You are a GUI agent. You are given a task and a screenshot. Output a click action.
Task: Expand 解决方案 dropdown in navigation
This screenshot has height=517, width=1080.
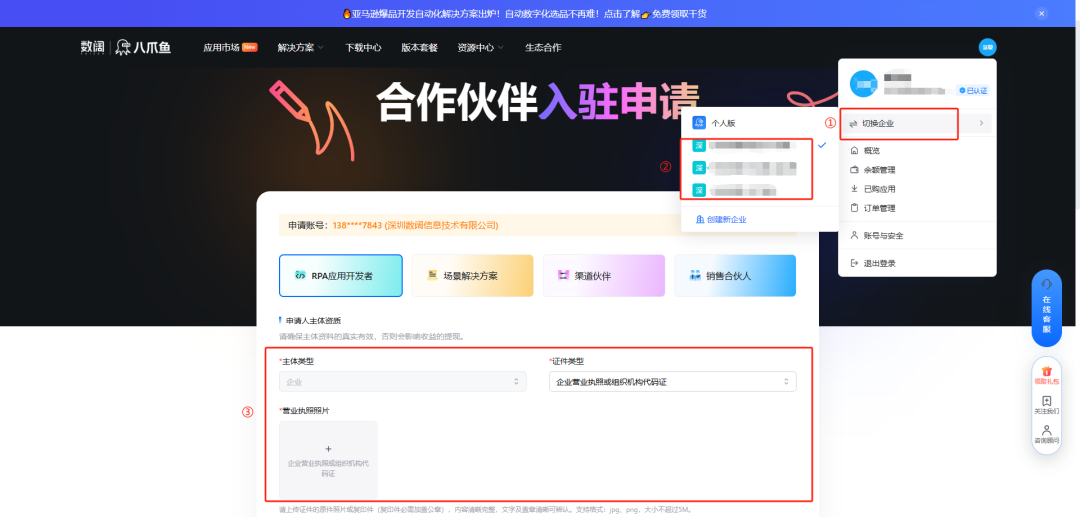pyautogui.click(x=301, y=48)
